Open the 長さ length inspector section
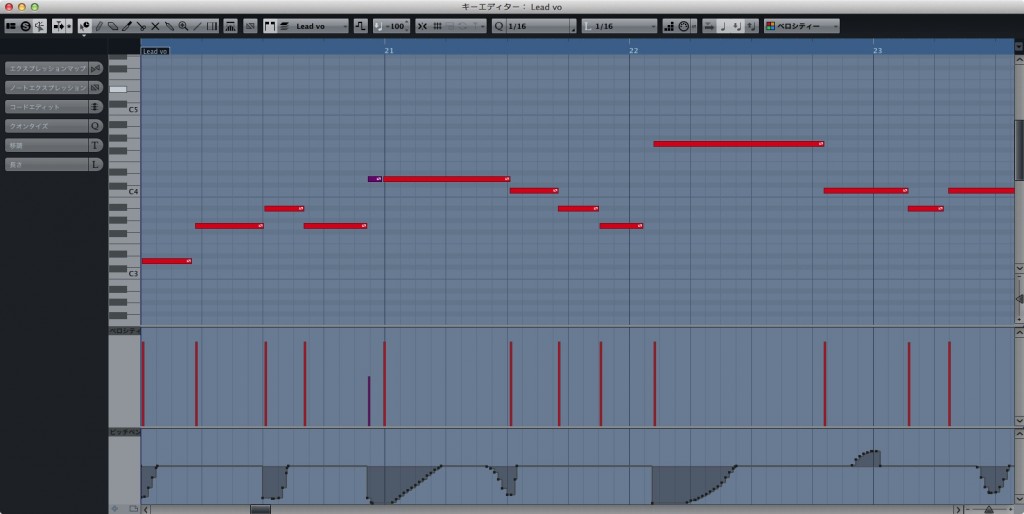Viewport: 1024px width, 514px height. (x=47, y=165)
